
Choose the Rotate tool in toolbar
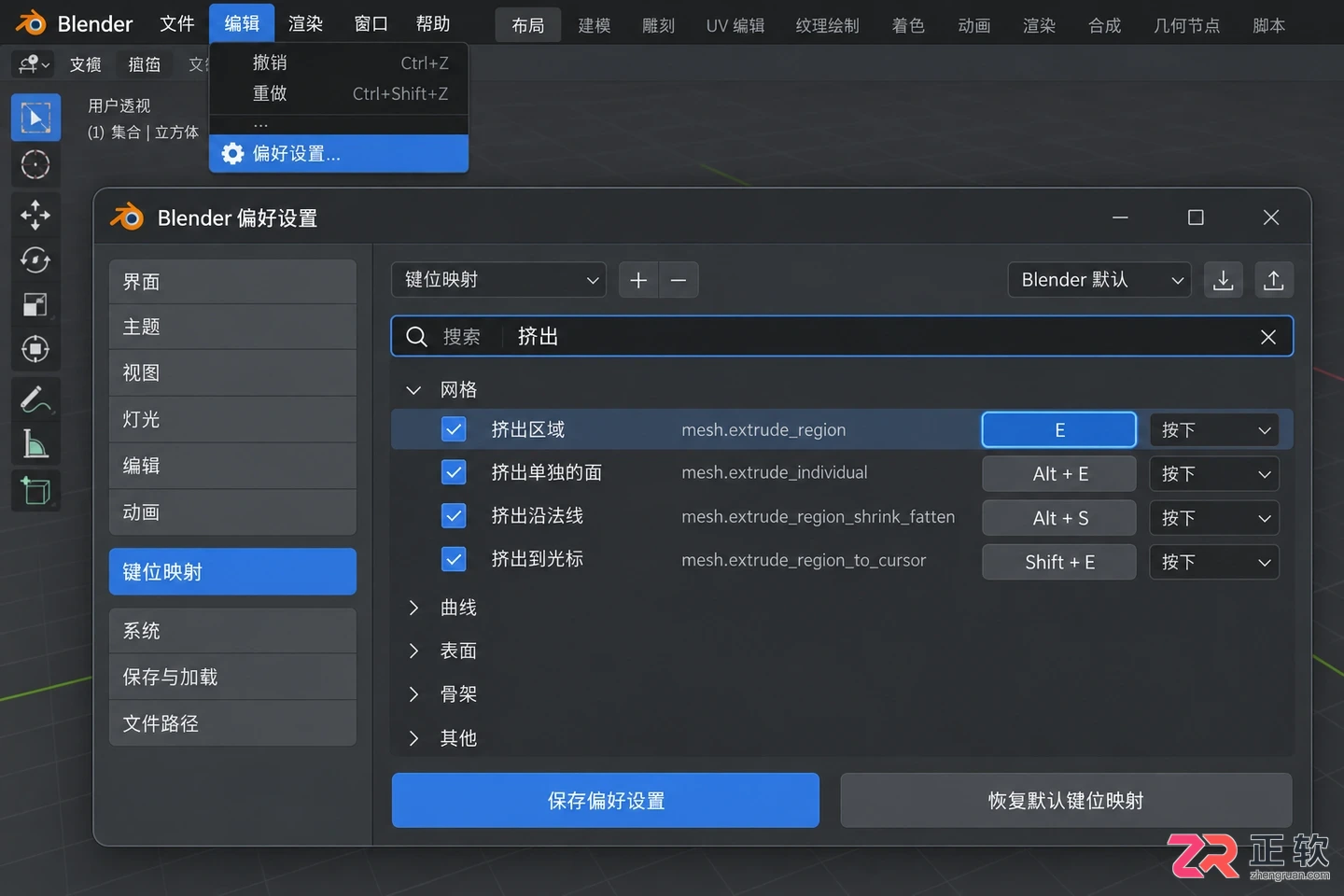click(x=35, y=259)
